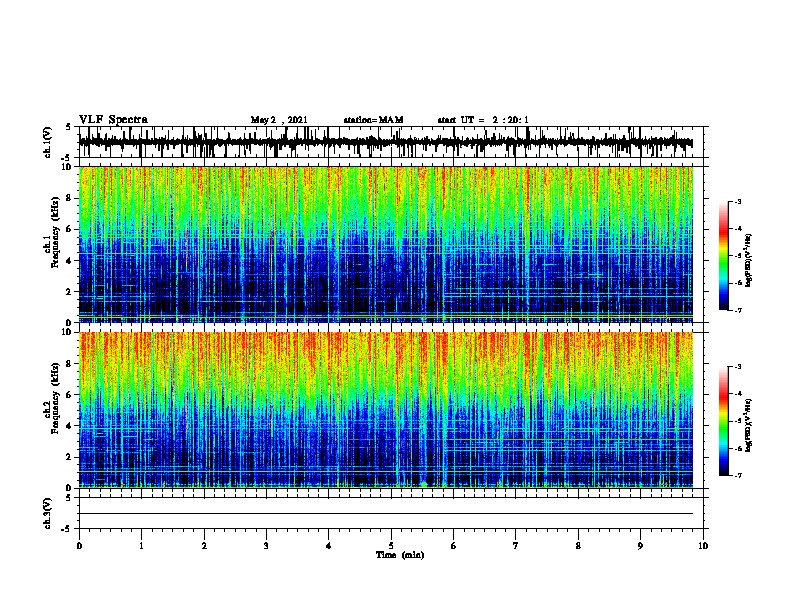The image size is (792, 612).
Task: Click the "-7" label on ch.2 color bar
Action: pyautogui.click(x=738, y=476)
